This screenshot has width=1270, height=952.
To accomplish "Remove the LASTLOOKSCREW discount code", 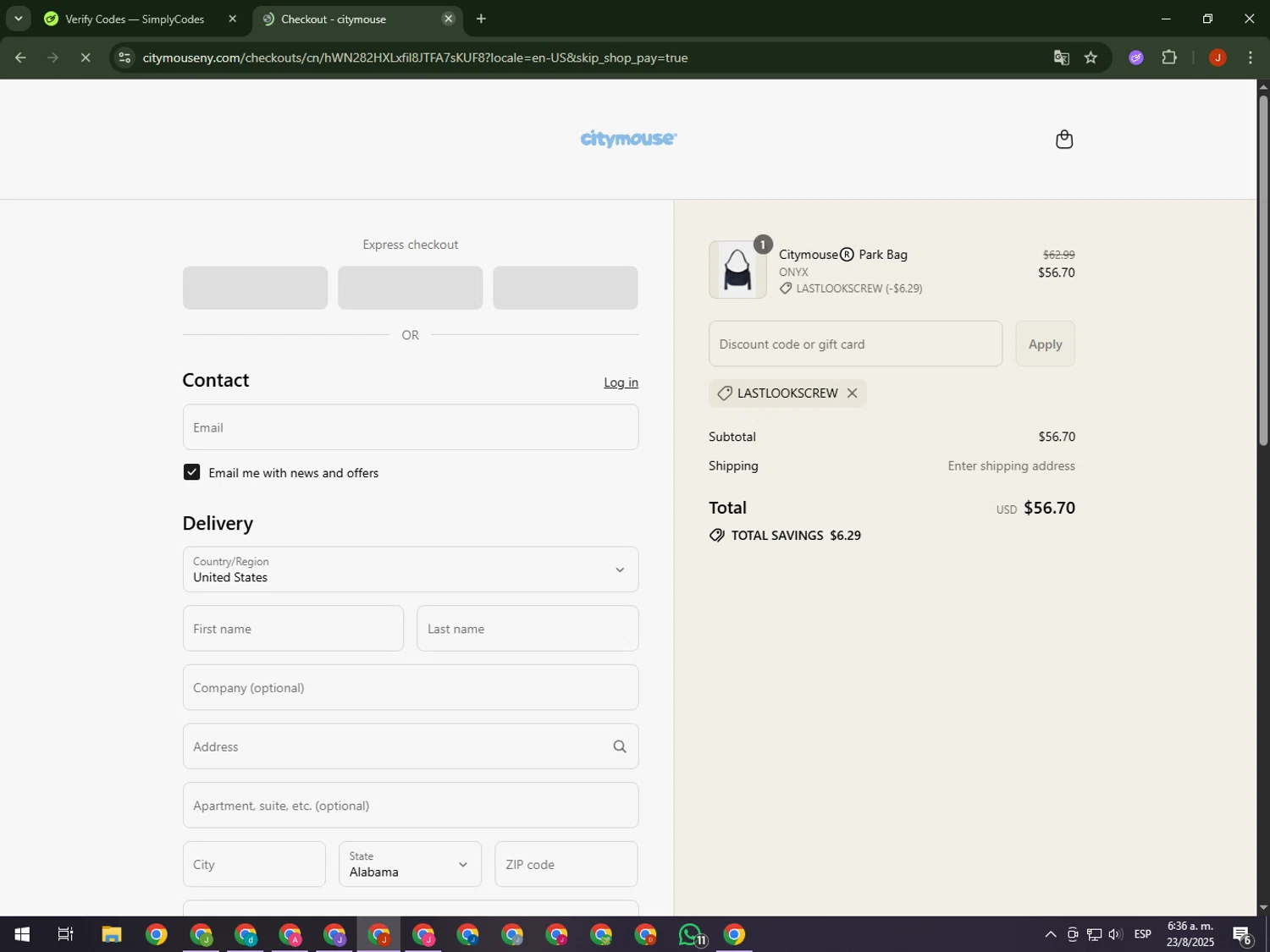I will tap(852, 393).
